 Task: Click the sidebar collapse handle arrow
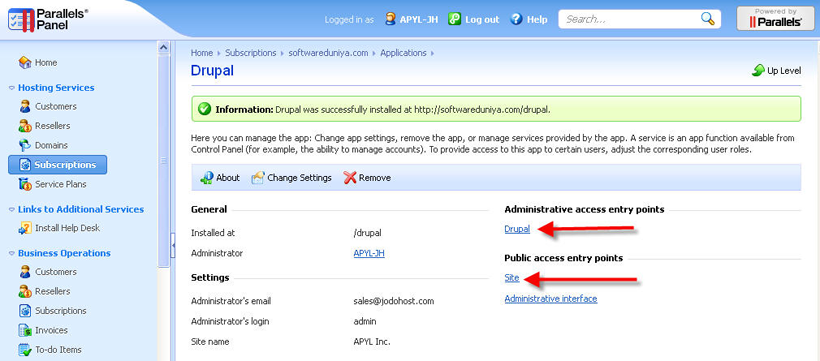point(173,245)
